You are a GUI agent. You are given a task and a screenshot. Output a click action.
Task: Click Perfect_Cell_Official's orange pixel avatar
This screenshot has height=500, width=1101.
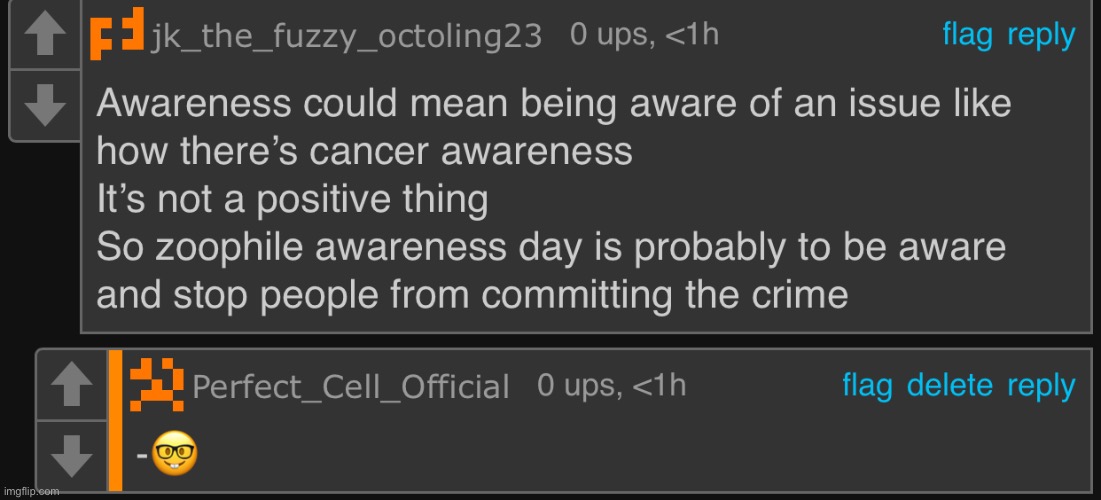[x=158, y=385]
